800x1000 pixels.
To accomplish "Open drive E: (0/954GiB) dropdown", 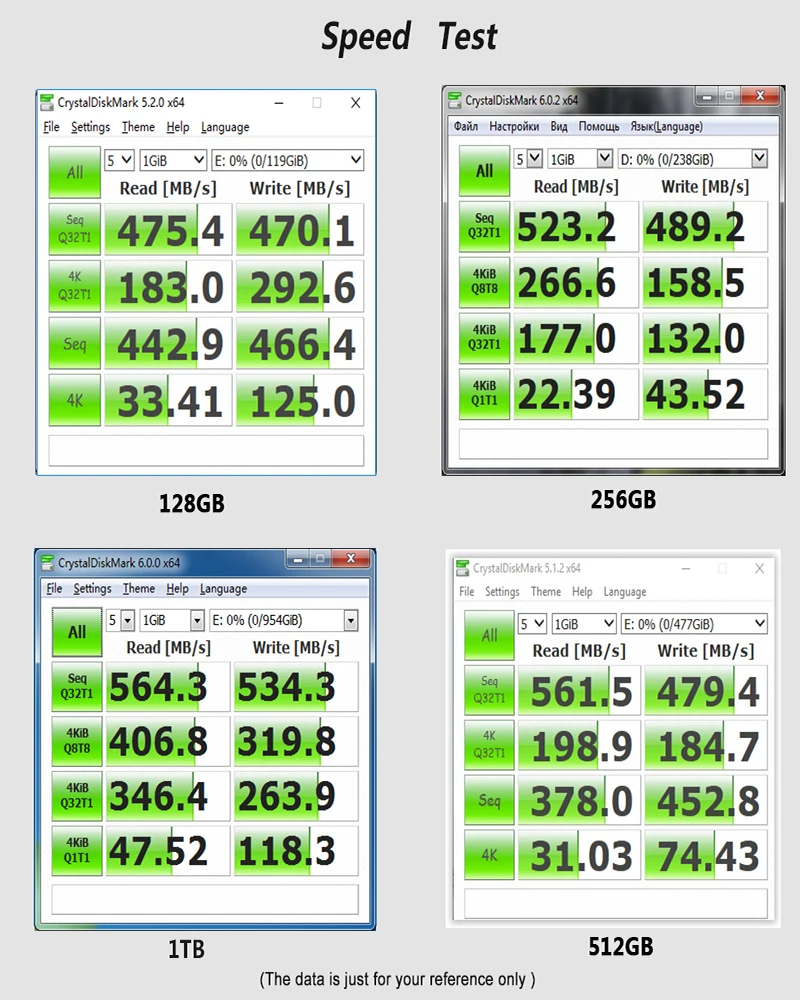I will (x=284, y=620).
